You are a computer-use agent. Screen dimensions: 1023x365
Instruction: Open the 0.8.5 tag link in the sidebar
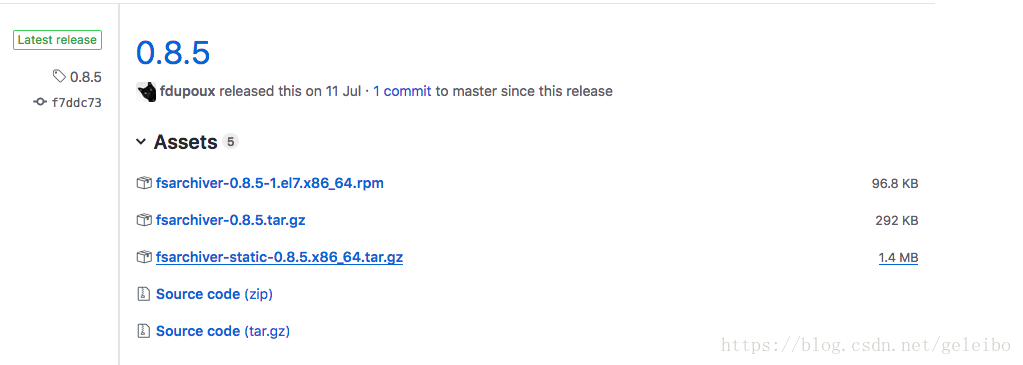tap(85, 77)
